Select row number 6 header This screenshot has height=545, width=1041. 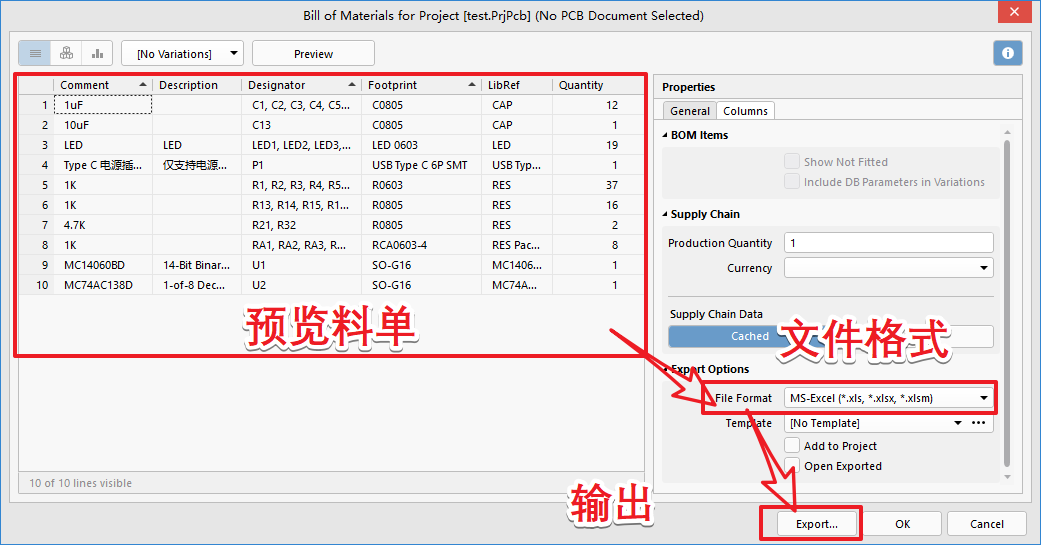coord(37,205)
